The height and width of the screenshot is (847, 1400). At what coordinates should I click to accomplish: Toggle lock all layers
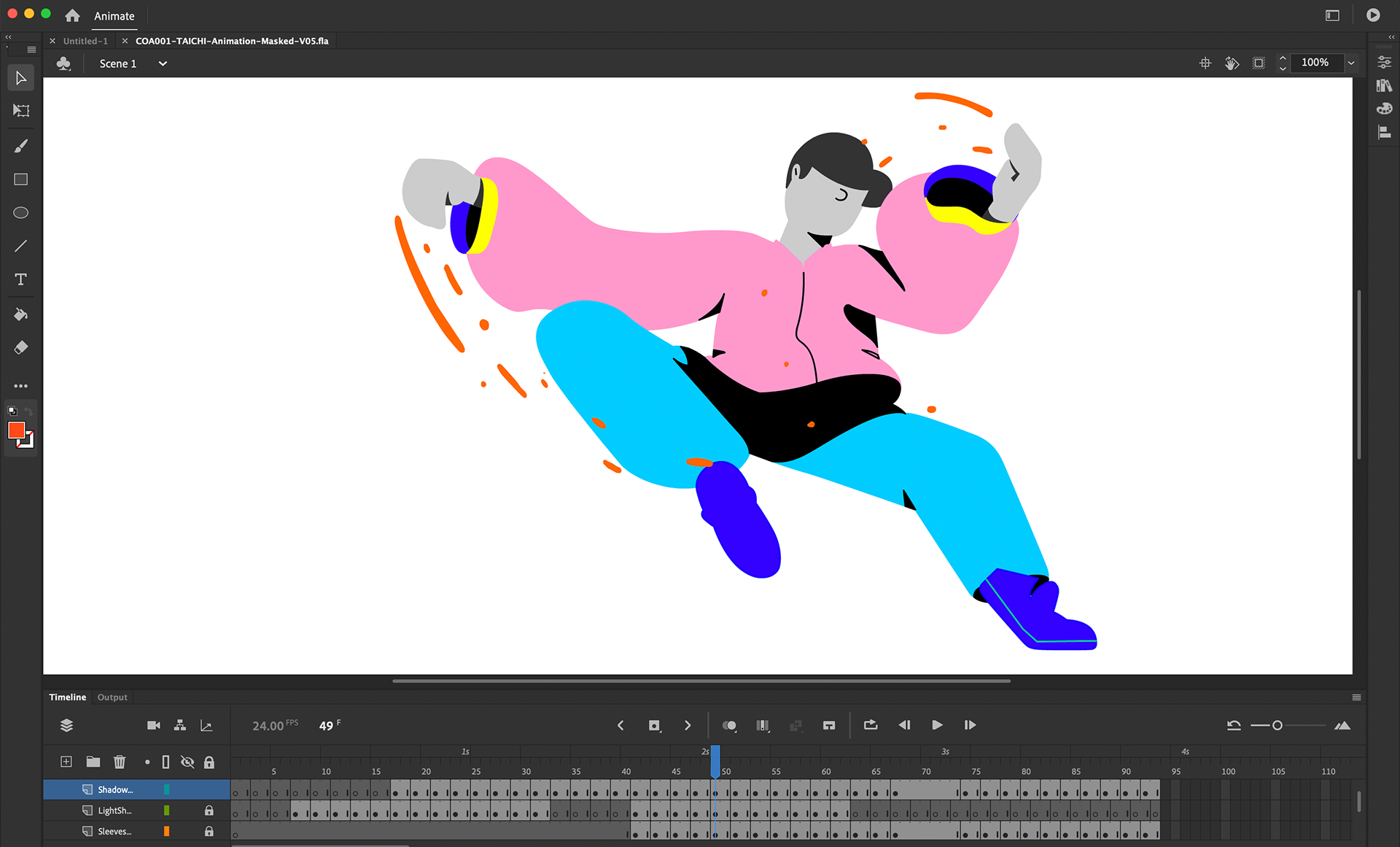(x=209, y=762)
